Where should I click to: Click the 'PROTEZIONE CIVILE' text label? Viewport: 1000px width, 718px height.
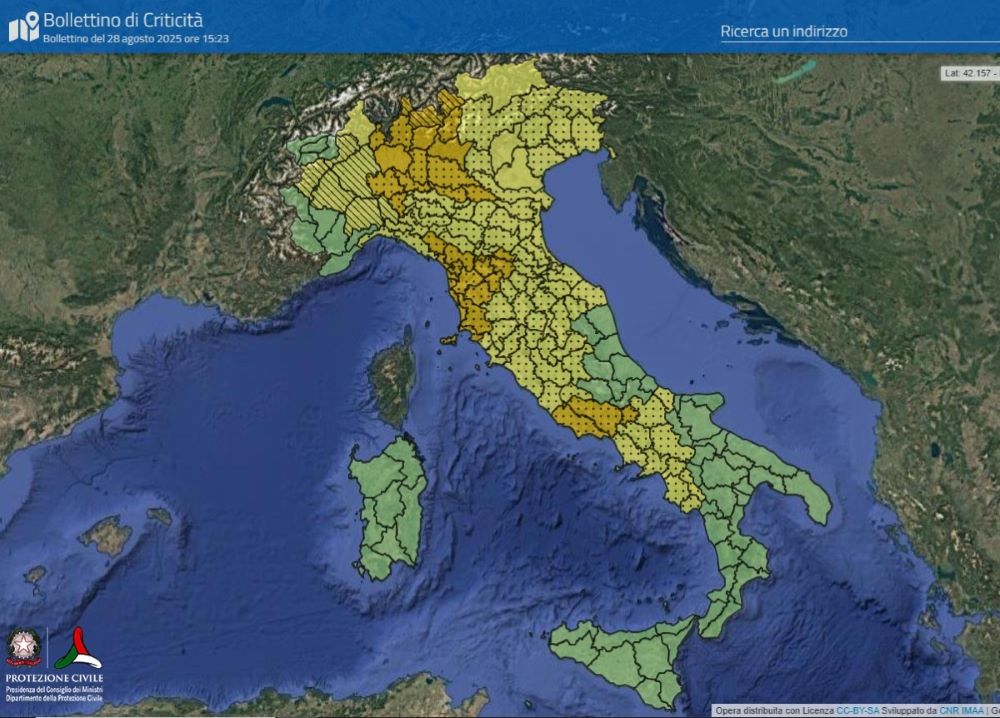(x=54, y=678)
